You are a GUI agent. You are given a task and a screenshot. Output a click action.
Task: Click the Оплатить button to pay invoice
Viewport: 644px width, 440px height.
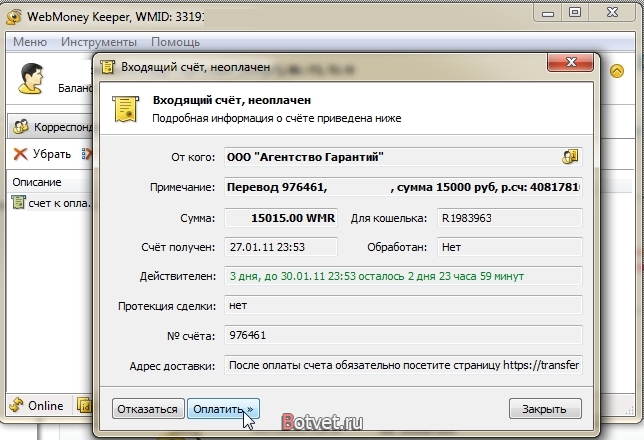223,409
